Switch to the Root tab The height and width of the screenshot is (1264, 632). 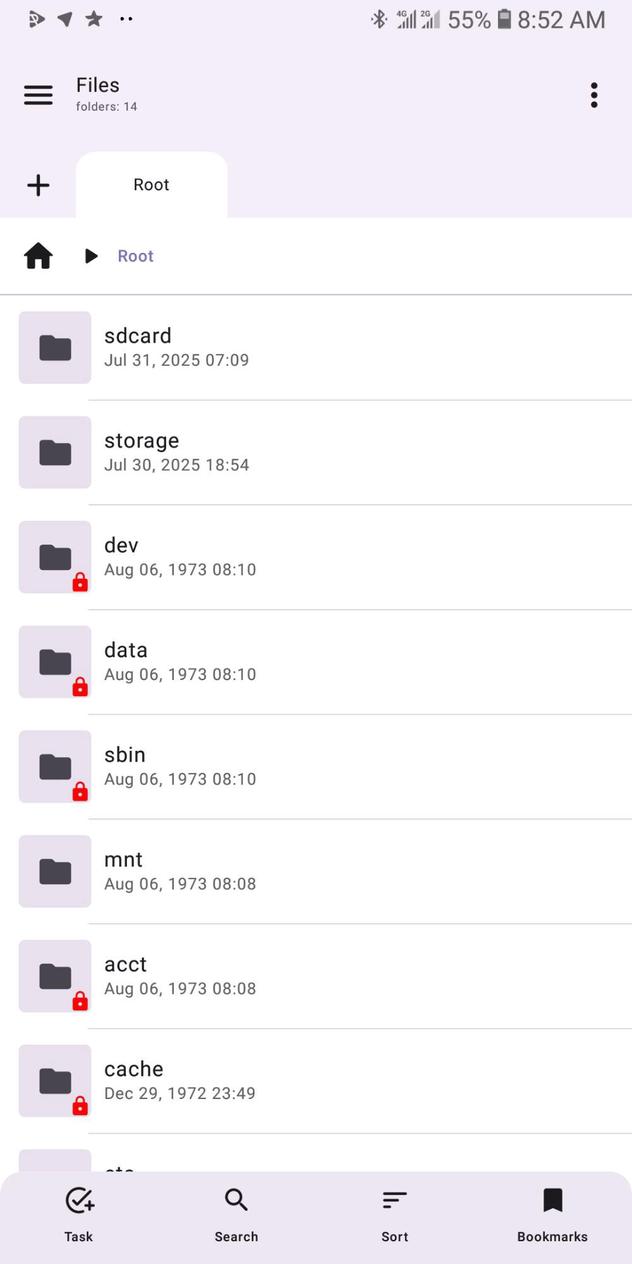[151, 185]
